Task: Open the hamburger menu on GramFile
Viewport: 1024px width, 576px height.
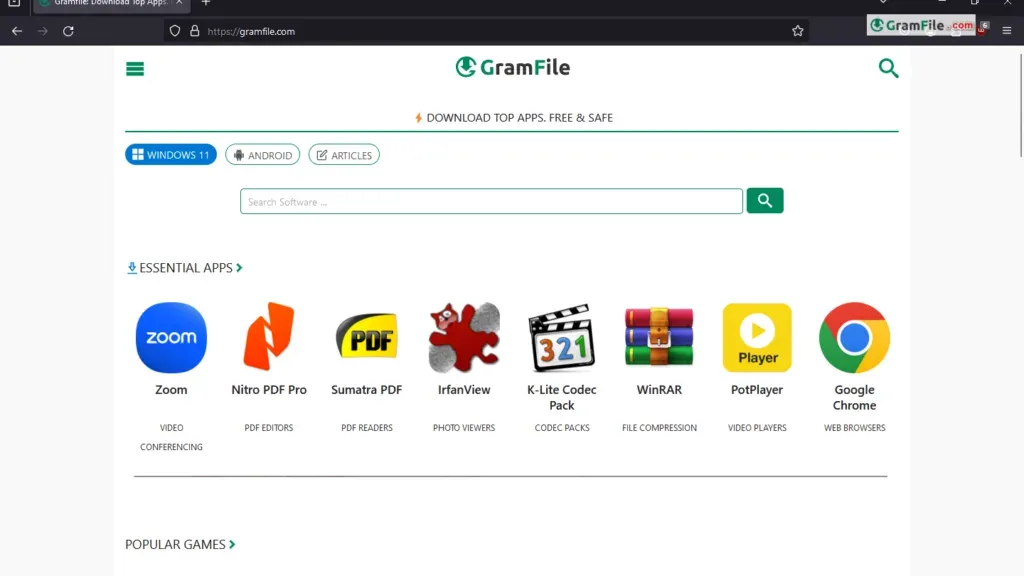Action: tap(135, 69)
